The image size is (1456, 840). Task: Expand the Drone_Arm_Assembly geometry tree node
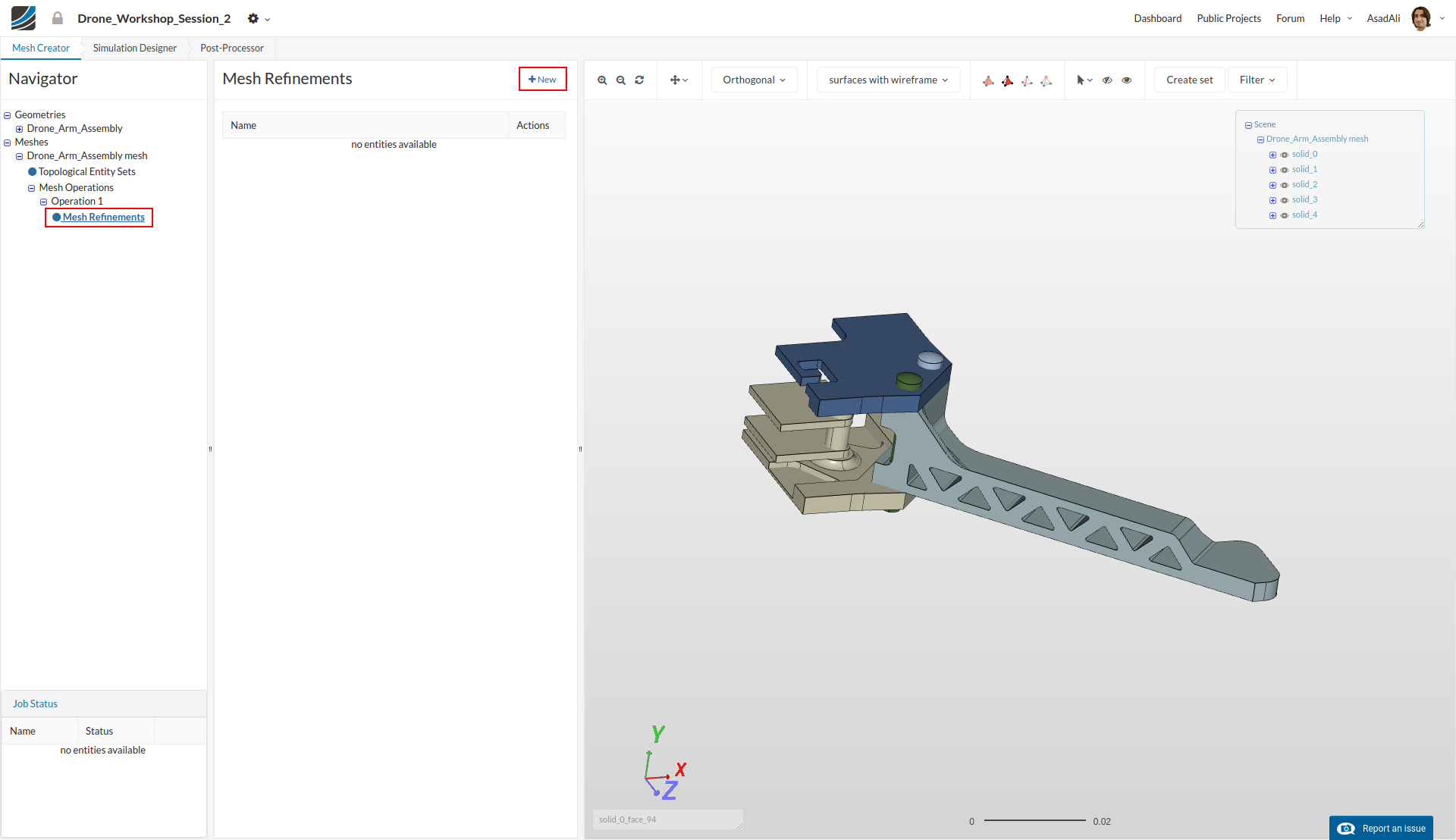tap(20, 129)
